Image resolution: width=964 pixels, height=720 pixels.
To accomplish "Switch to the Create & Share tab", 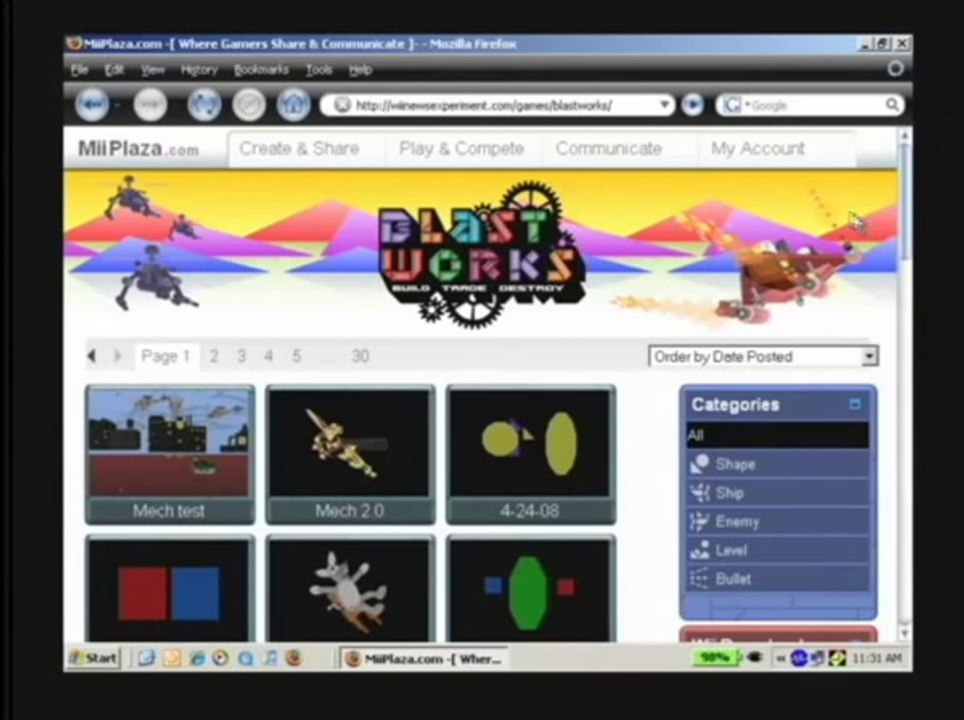I will (299, 149).
